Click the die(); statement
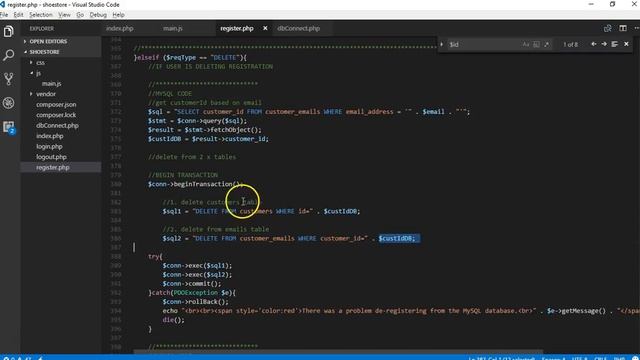This screenshot has height=360, width=640. point(173,320)
